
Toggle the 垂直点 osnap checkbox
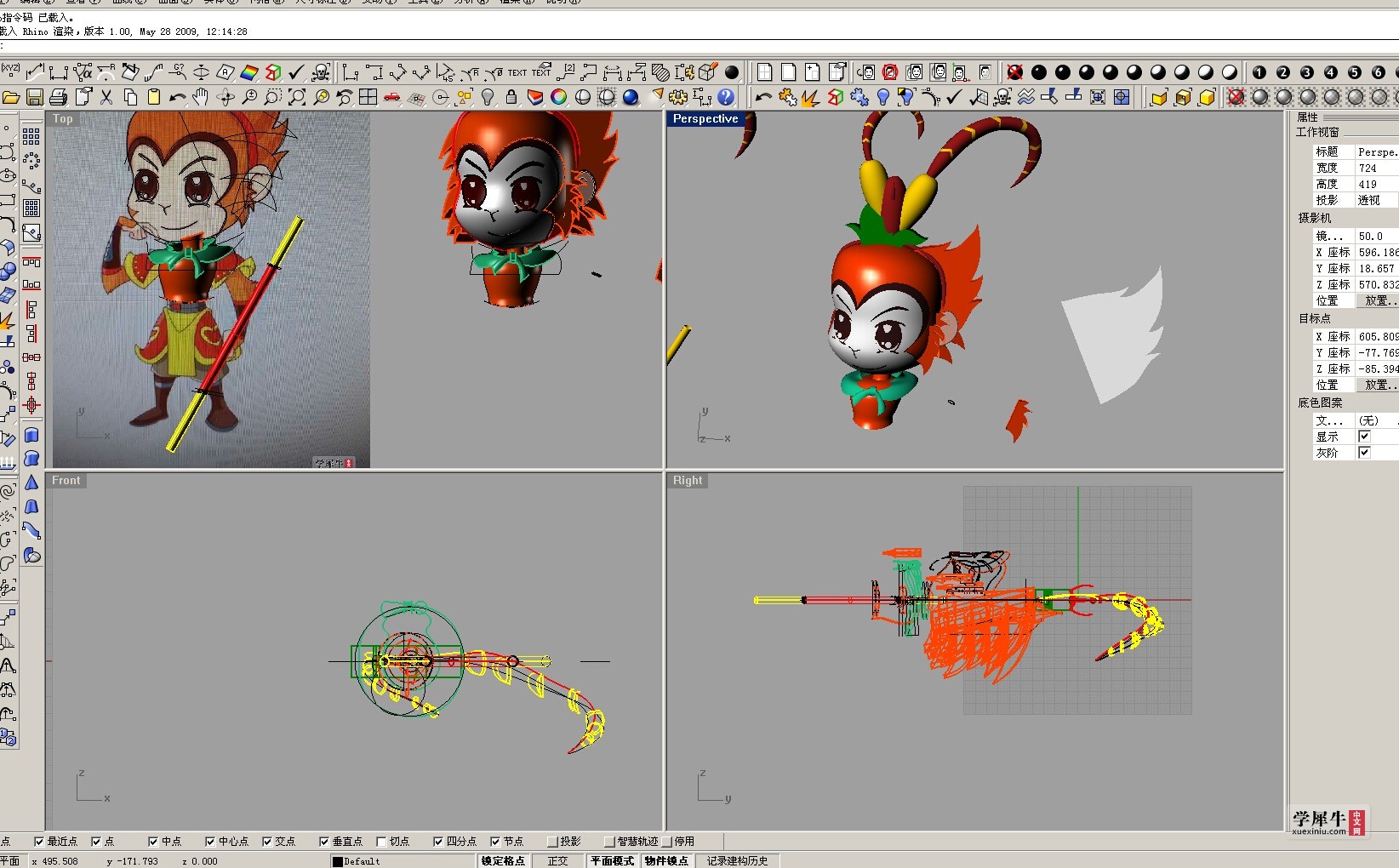[x=324, y=842]
